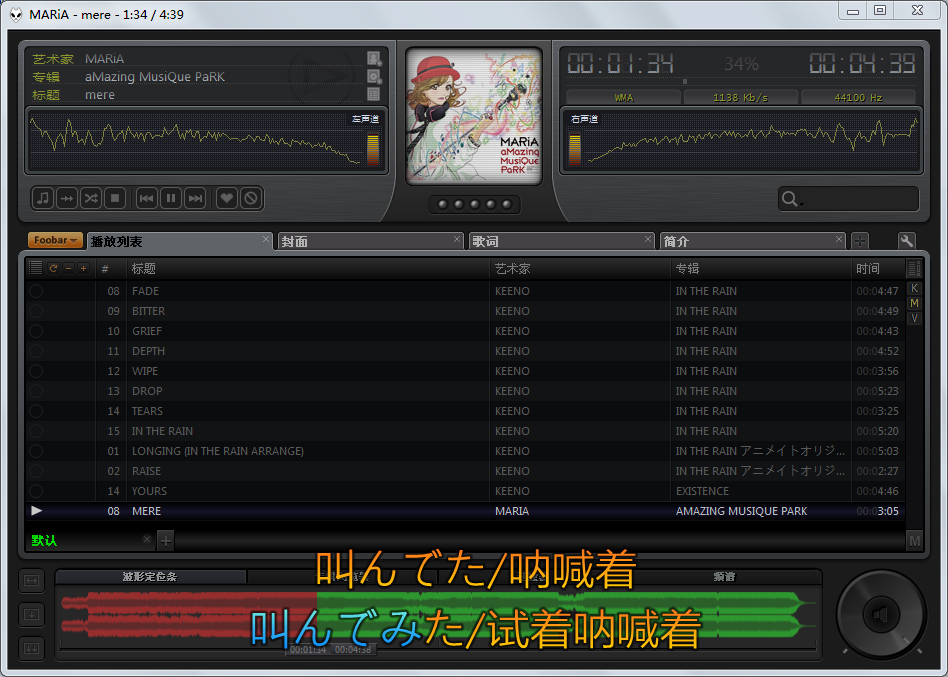
Task: Add new playlist with plus next to 默认
Action: coord(166,540)
